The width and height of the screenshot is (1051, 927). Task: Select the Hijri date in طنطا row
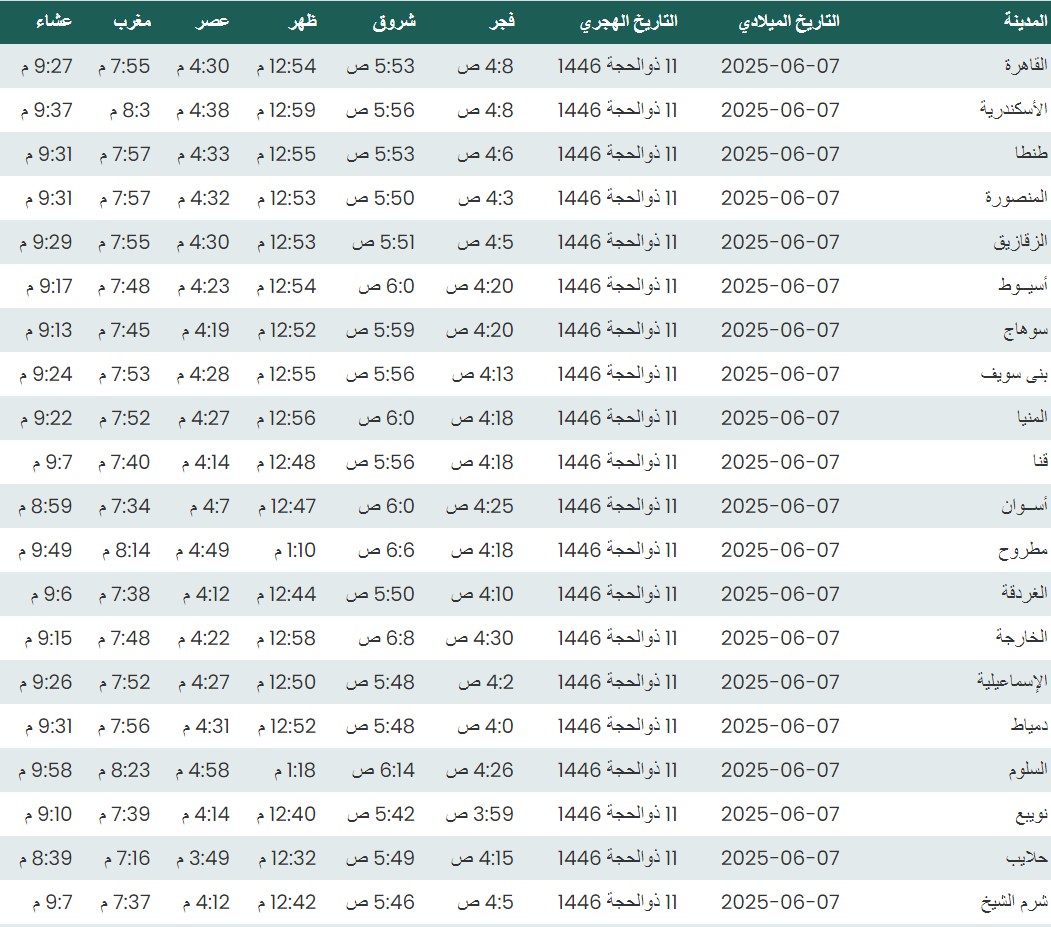point(617,154)
